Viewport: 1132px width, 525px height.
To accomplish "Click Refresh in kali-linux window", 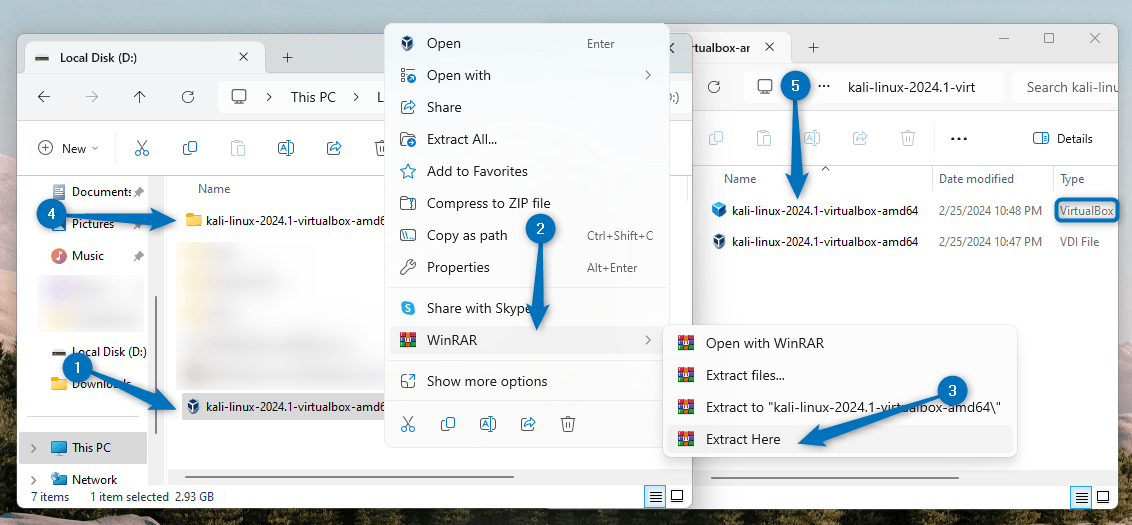I will 715,87.
